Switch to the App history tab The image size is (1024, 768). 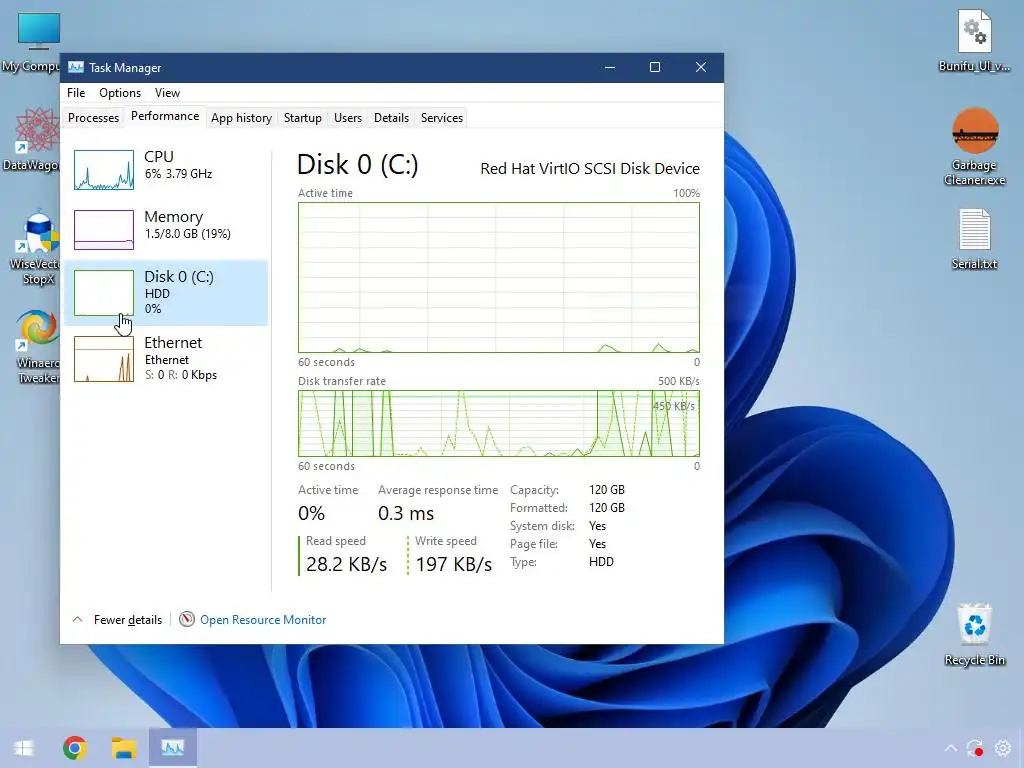(241, 118)
